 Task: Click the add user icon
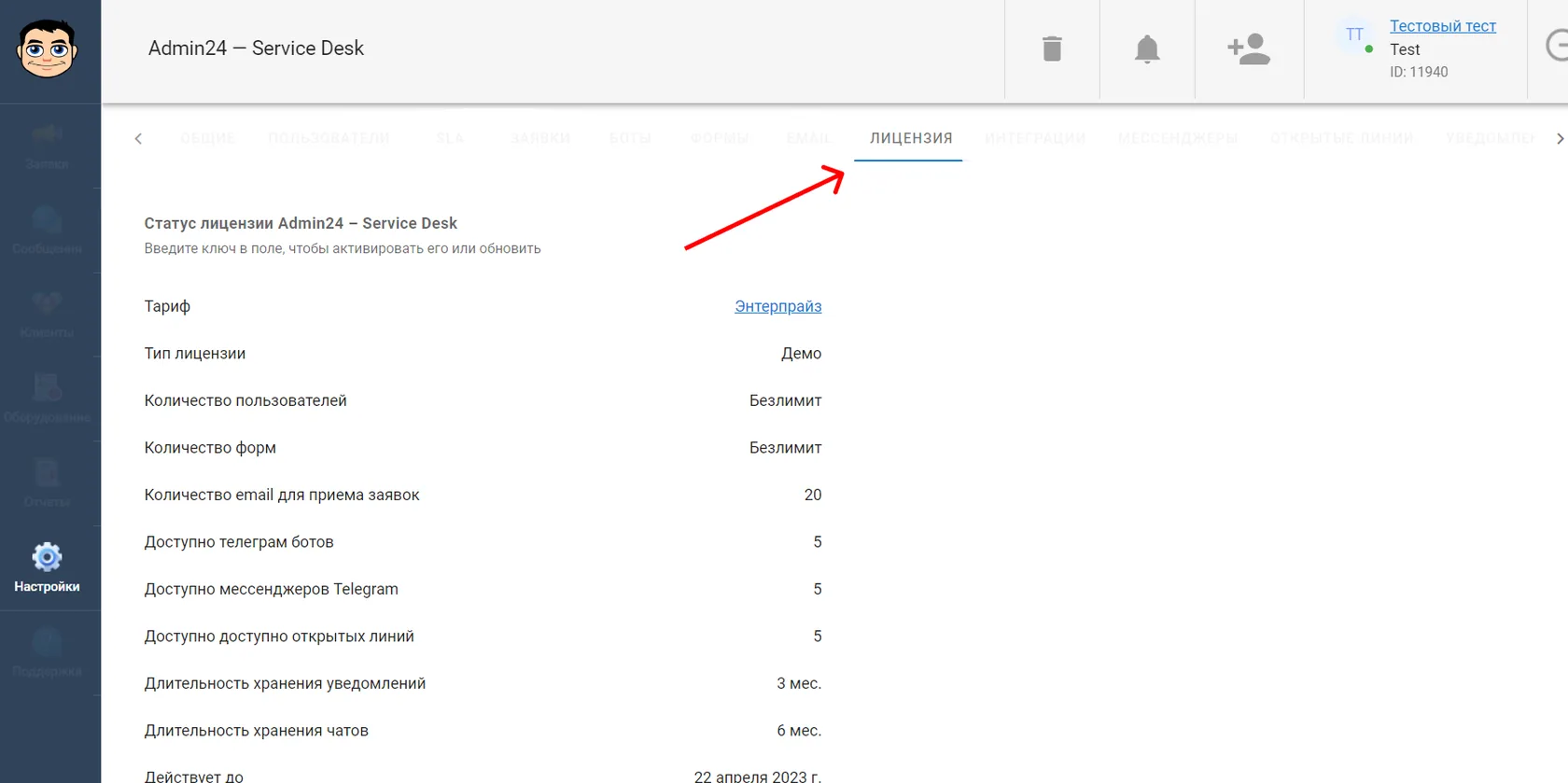1249,49
